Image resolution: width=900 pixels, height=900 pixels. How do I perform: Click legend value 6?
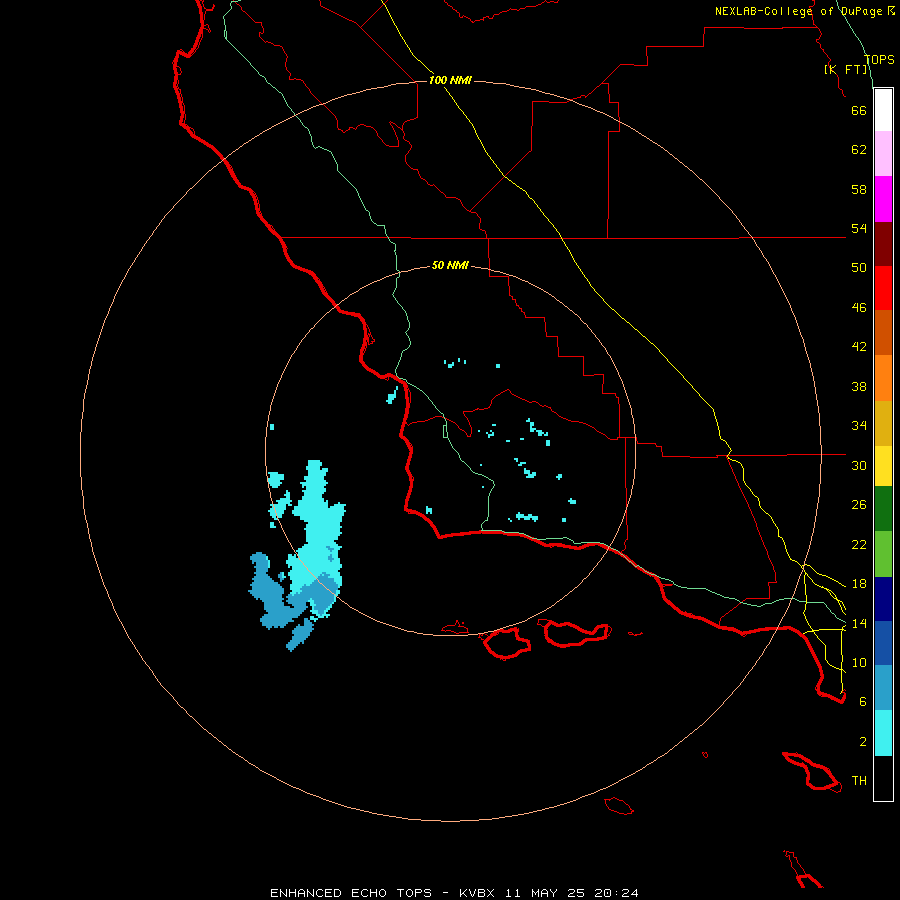tap(863, 702)
